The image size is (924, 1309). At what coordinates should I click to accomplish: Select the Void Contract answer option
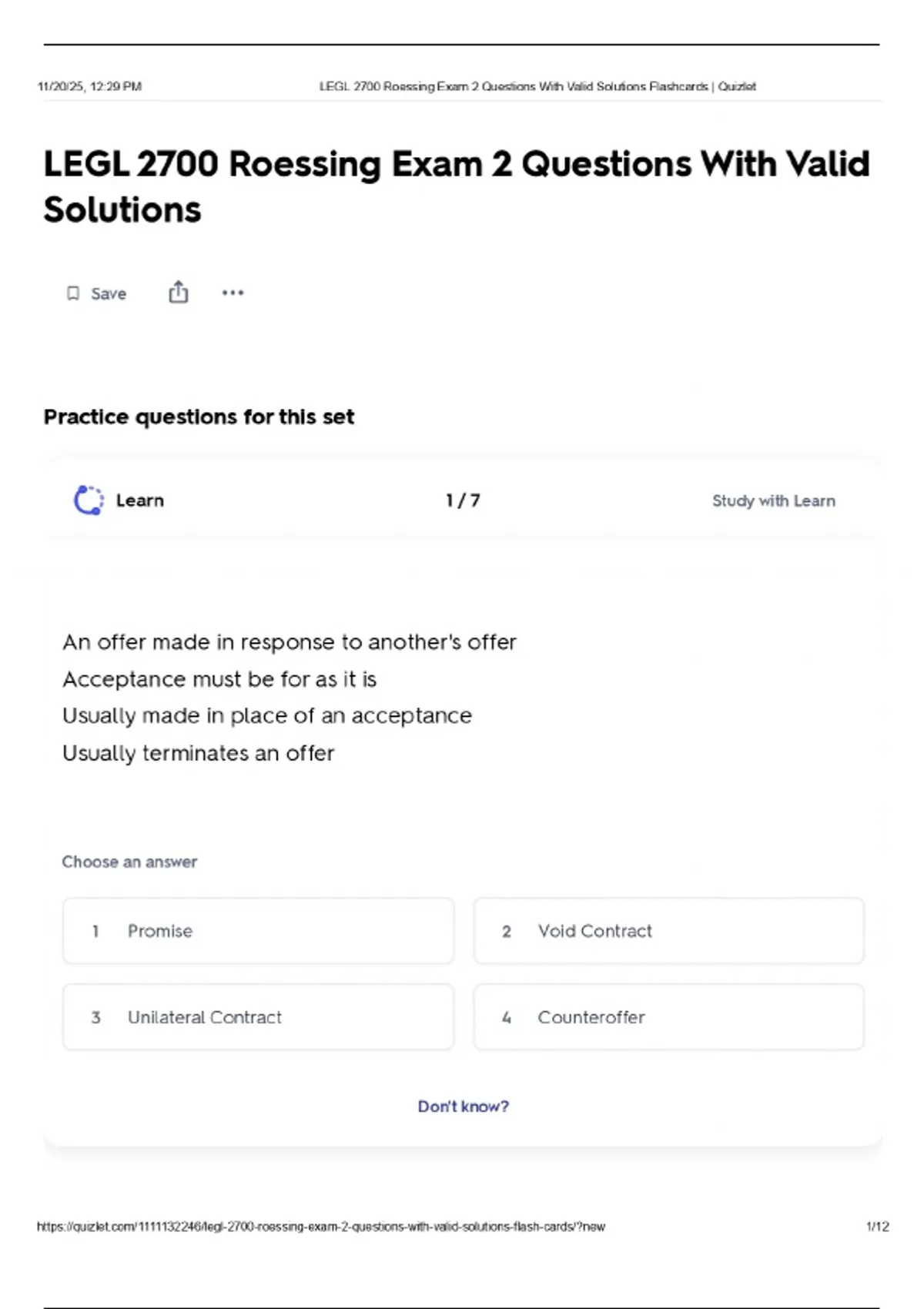[x=668, y=931]
